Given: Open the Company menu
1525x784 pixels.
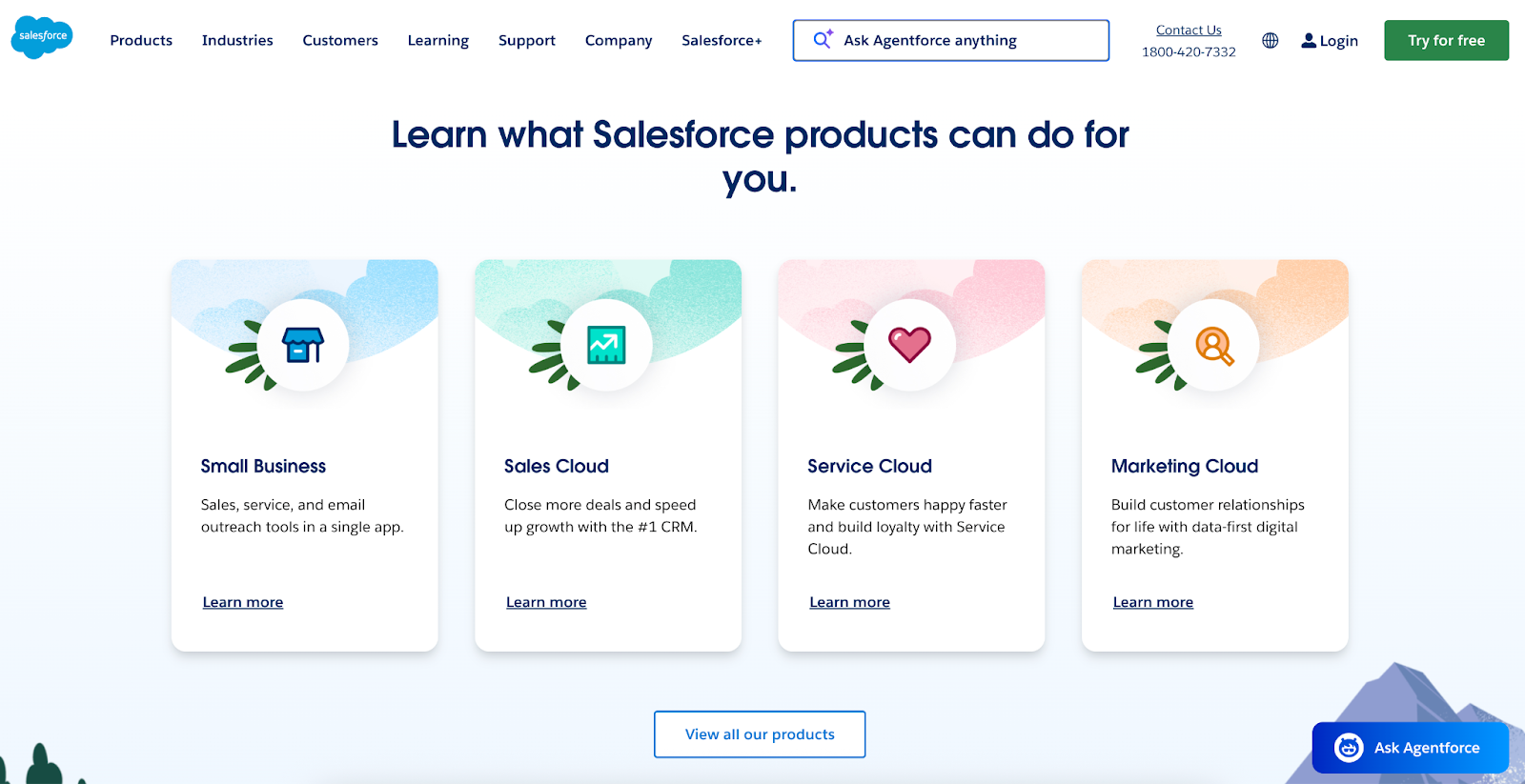Looking at the screenshot, I should [x=619, y=40].
